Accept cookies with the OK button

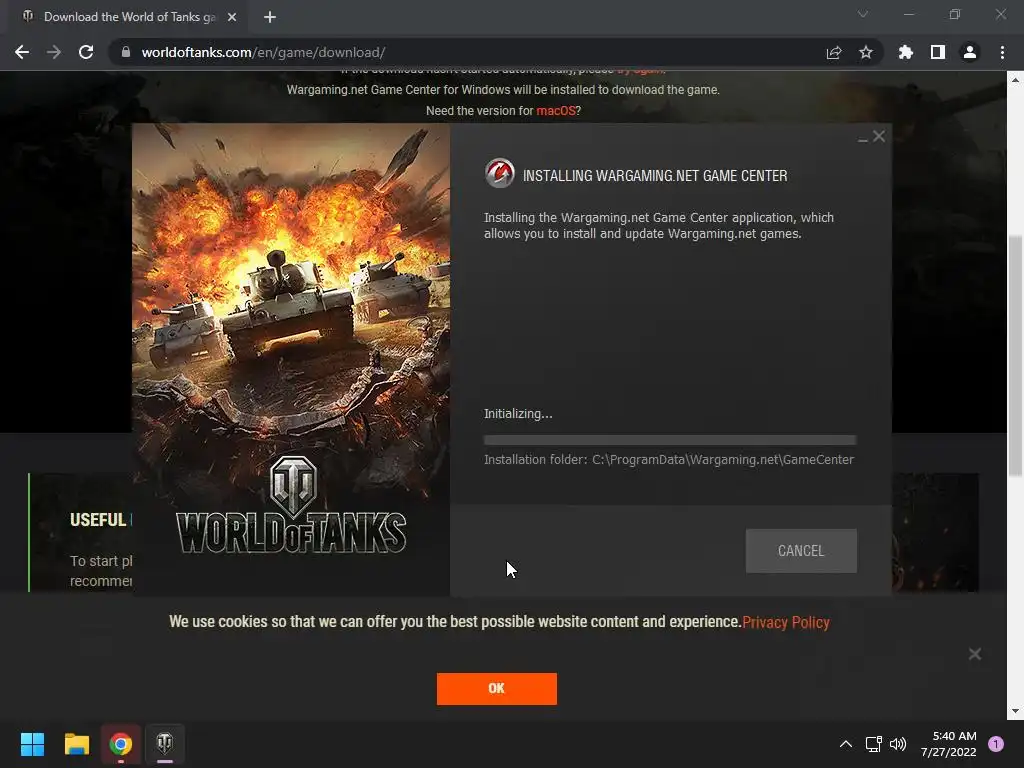coord(497,688)
